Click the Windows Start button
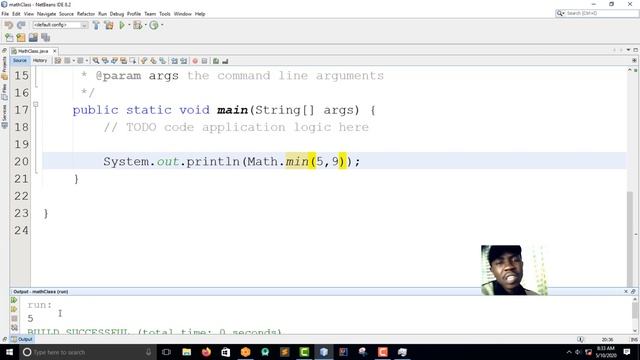640x360 pixels. pos(9,352)
